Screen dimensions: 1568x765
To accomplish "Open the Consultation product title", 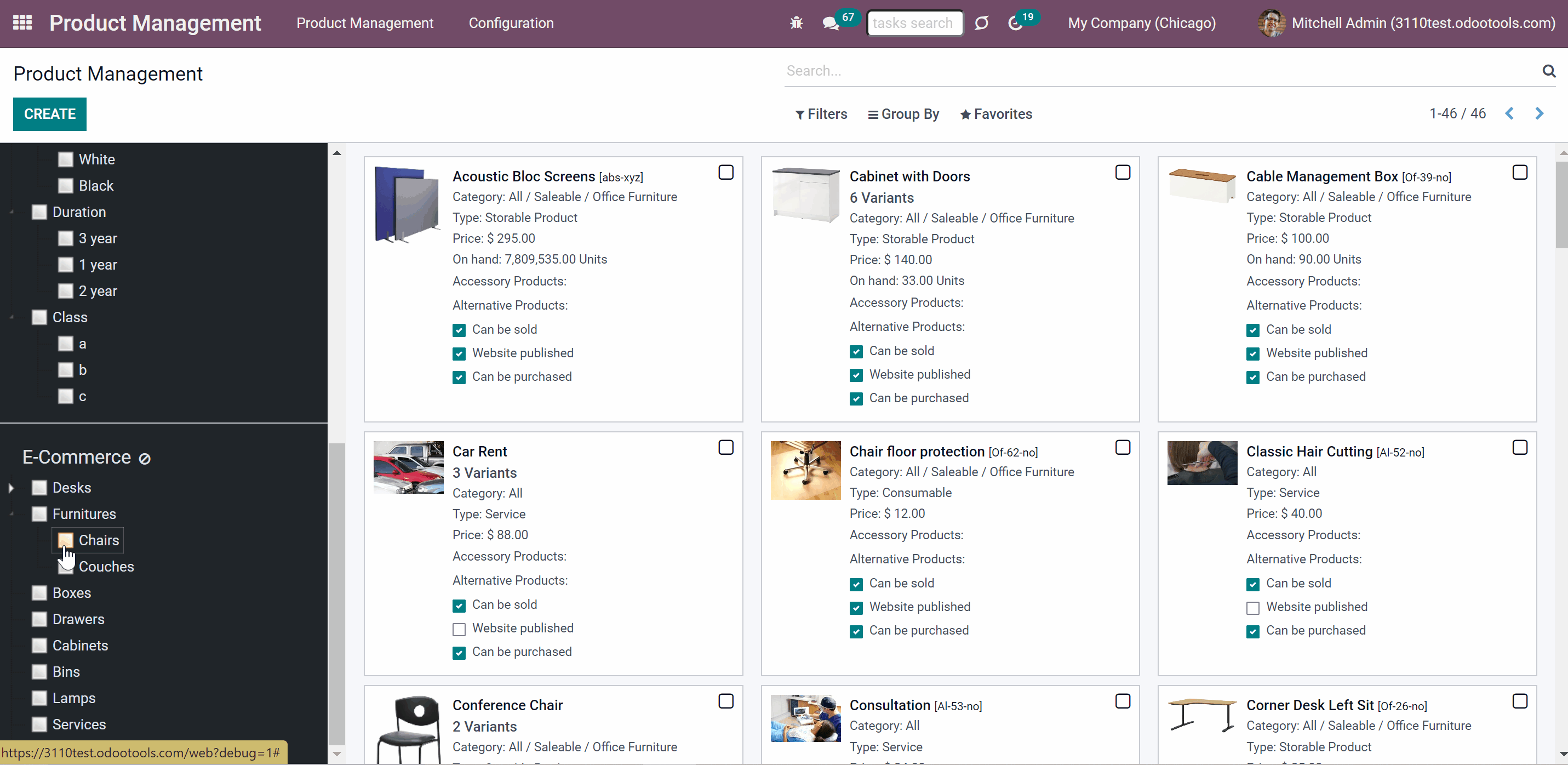I will click(x=890, y=705).
